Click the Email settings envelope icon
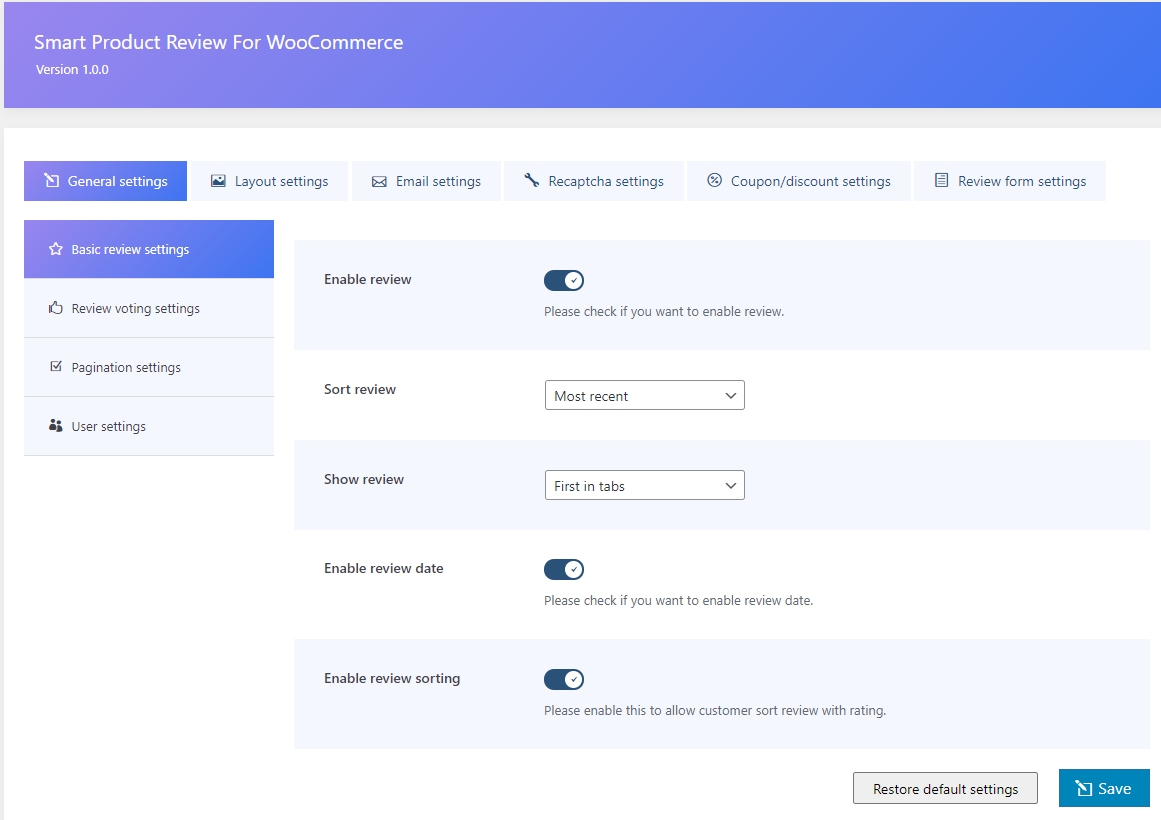The image size is (1161, 820). (x=379, y=181)
